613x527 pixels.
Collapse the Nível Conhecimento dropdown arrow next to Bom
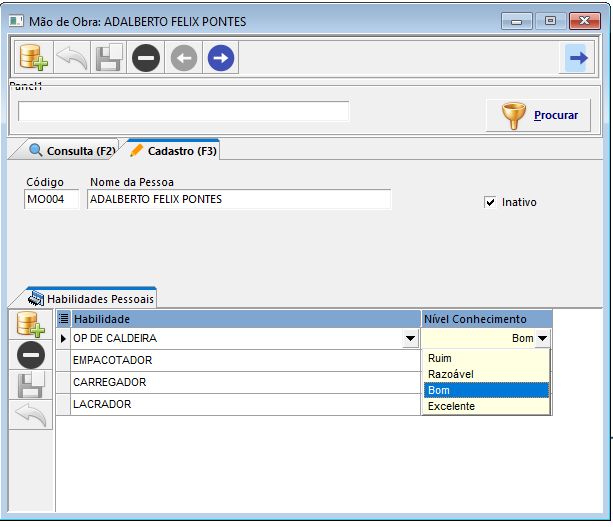(542, 338)
